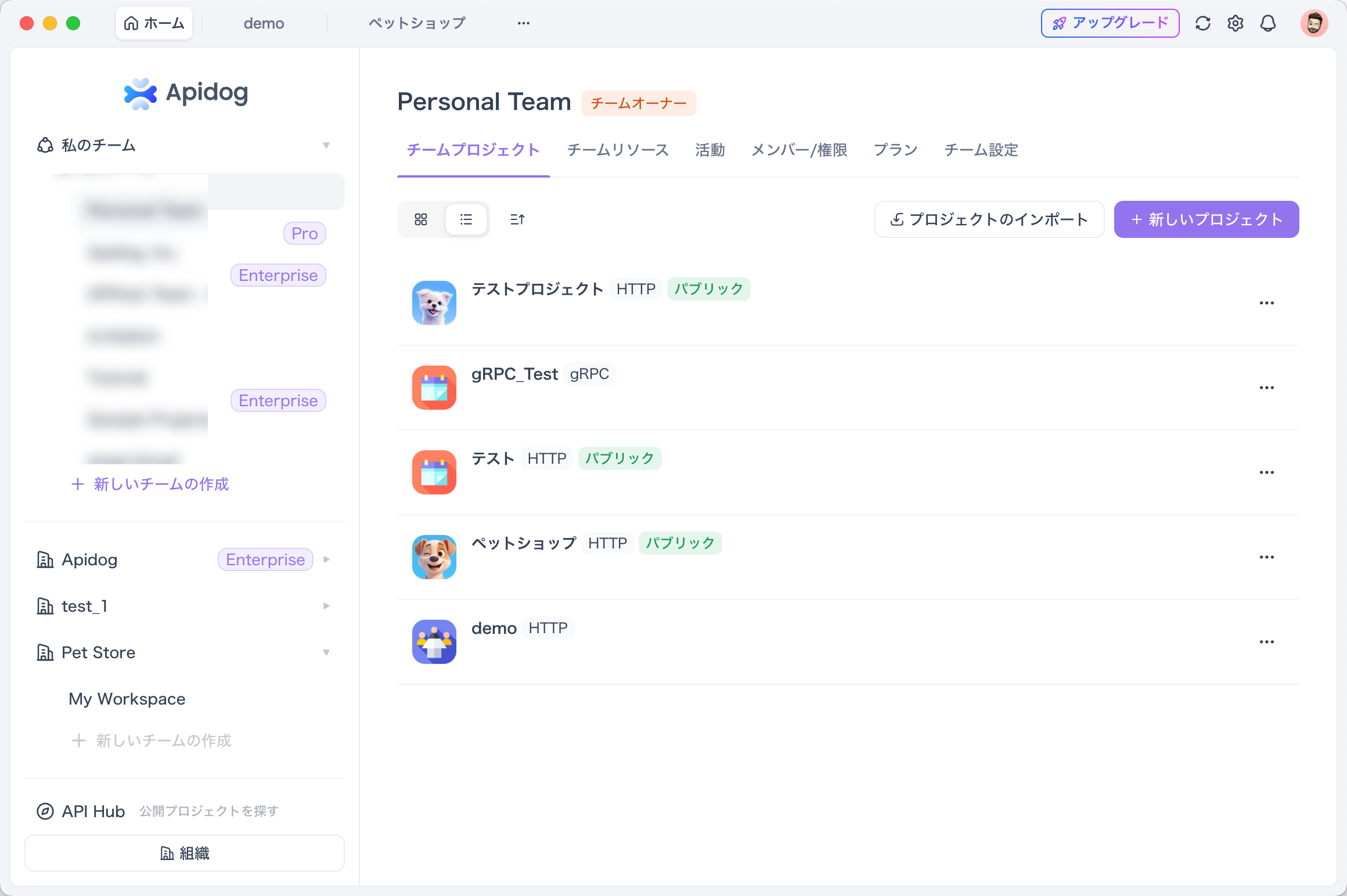Expand the Apidog organization
Image resolution: width=1347 pixels, height=896 pixels.
pos(326,559)
